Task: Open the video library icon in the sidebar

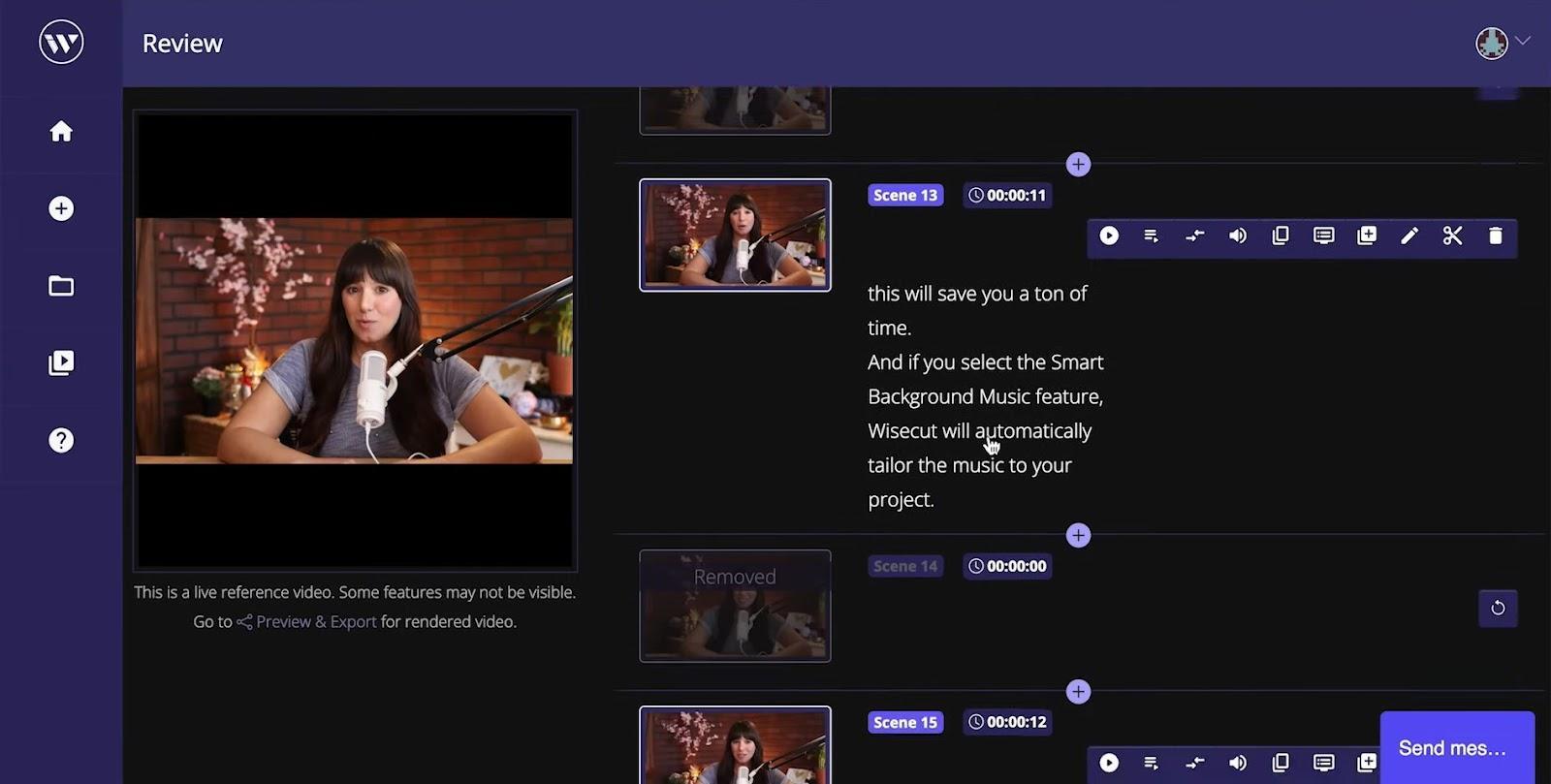Action: [x=61, y=362]
